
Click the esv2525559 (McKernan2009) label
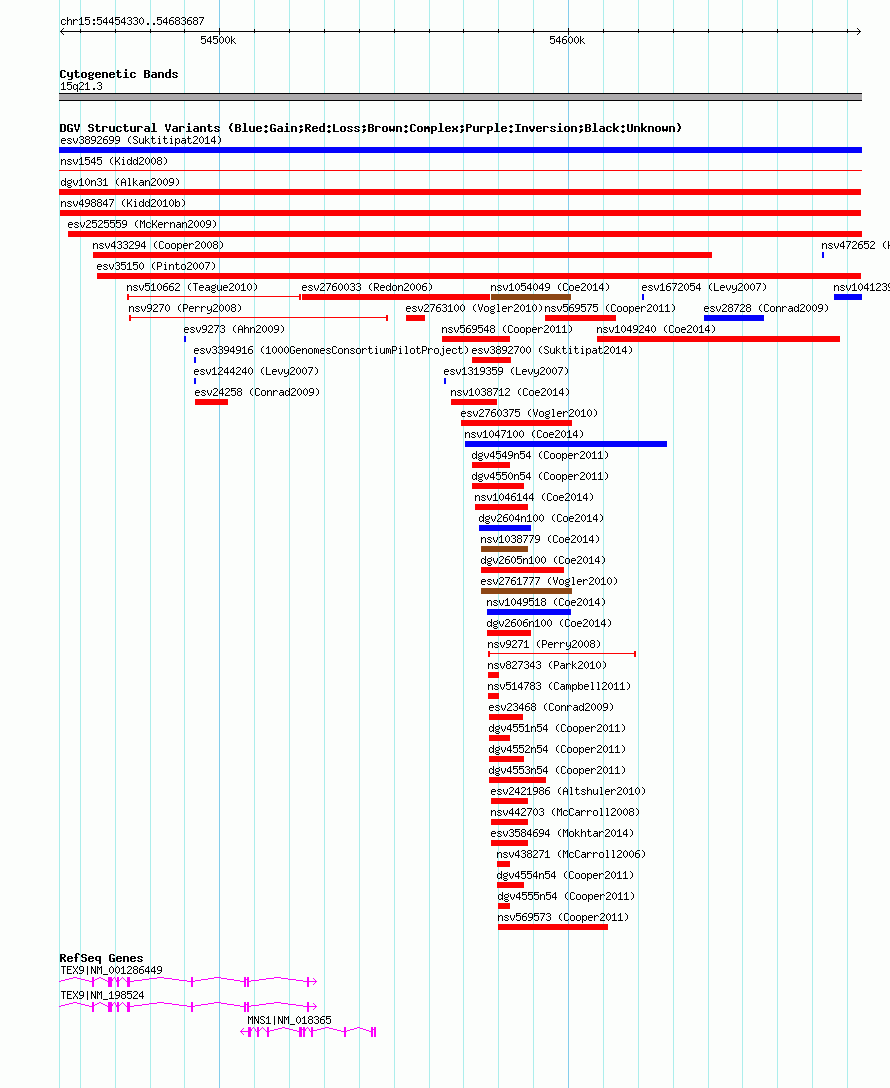point(142,224)
